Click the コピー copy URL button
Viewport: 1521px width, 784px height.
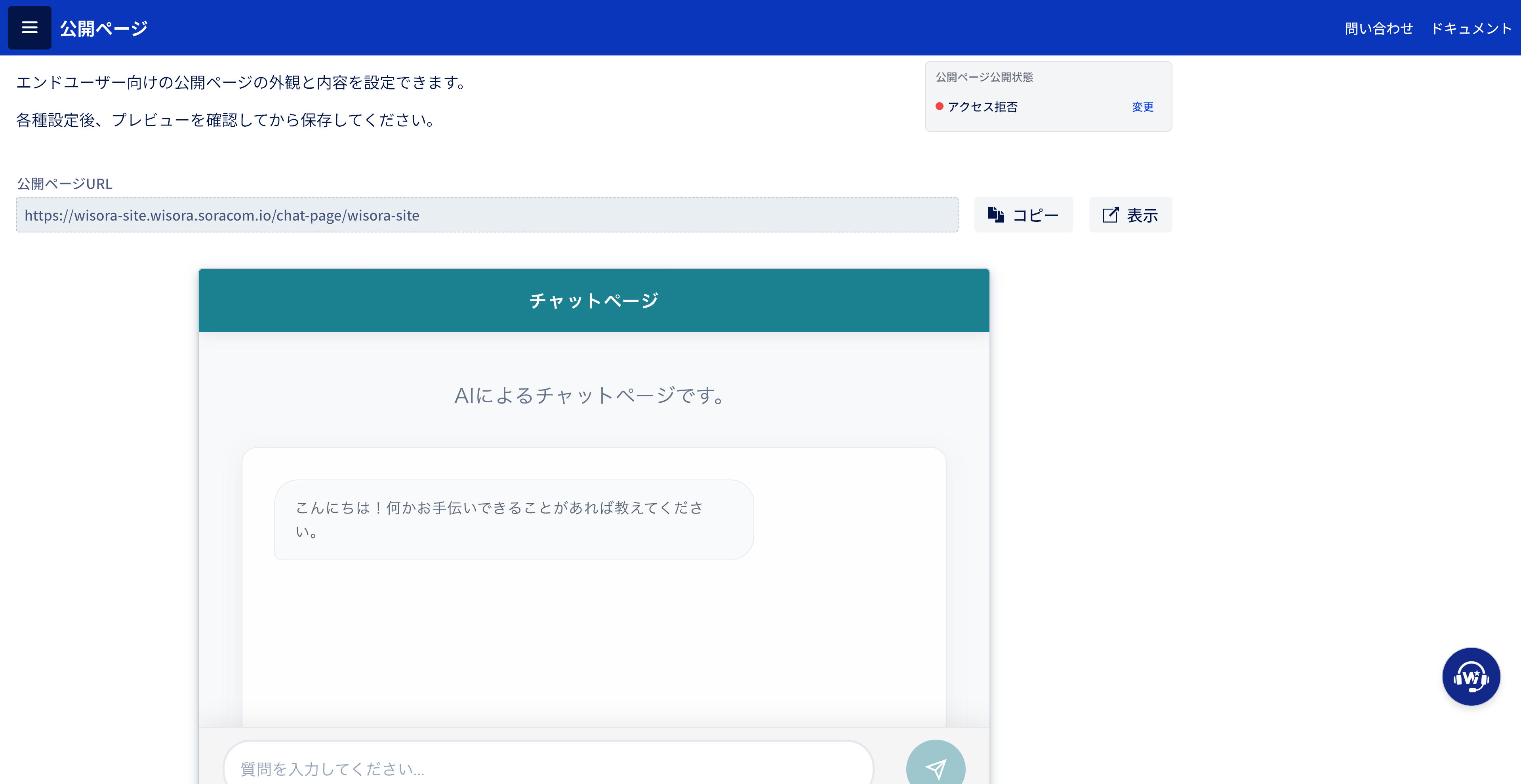(x=1023, y=215)
